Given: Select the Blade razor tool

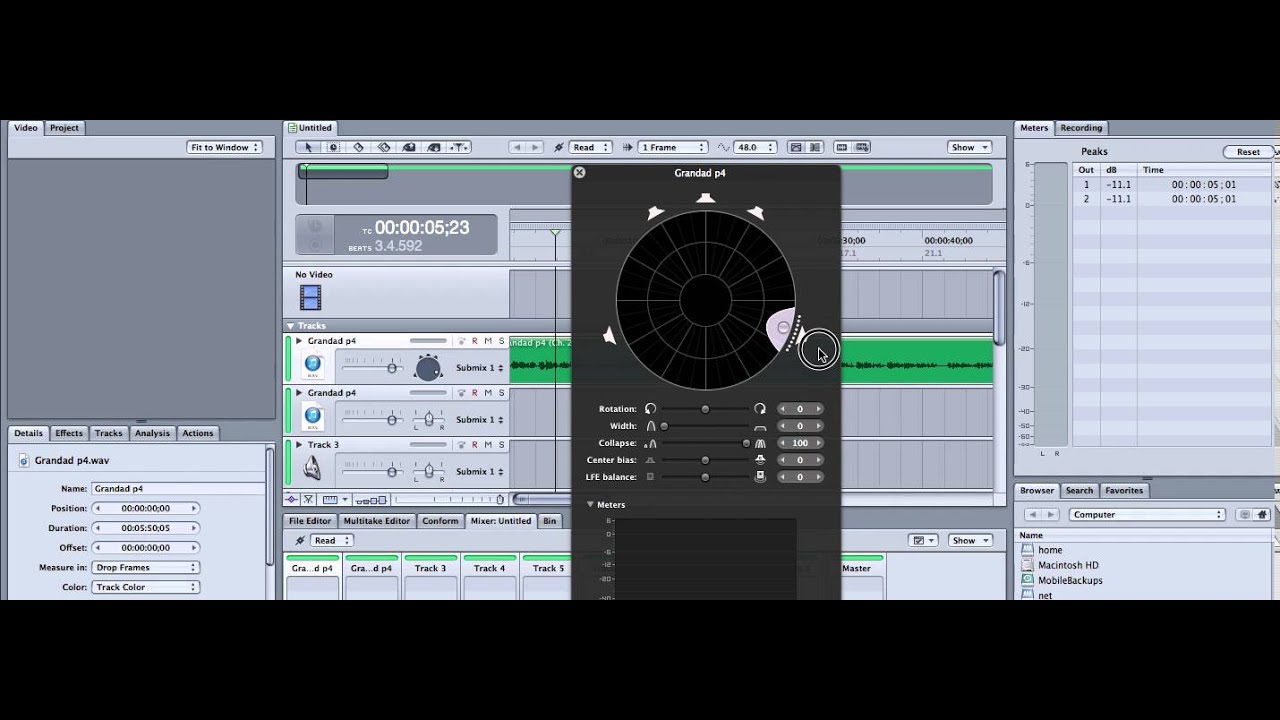Looking at the screenshot, I should 358,147.
